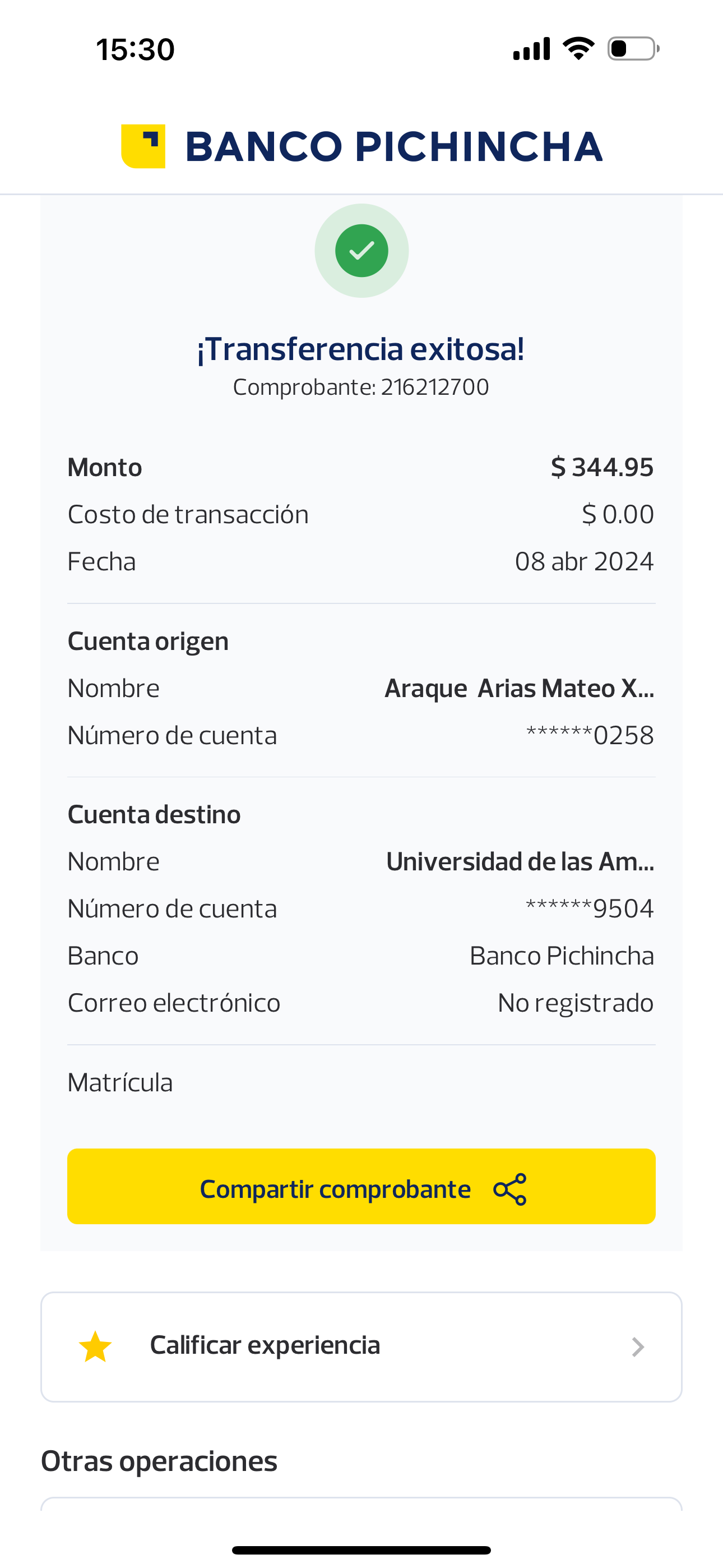Tap the Otras operaciones section heading
723x1568 pixels.
[x=159, y=1461]
